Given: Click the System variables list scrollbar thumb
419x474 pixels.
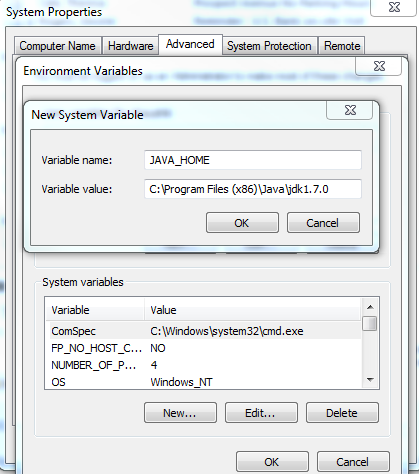Looking at the screenshot, I should pos(370,323).
